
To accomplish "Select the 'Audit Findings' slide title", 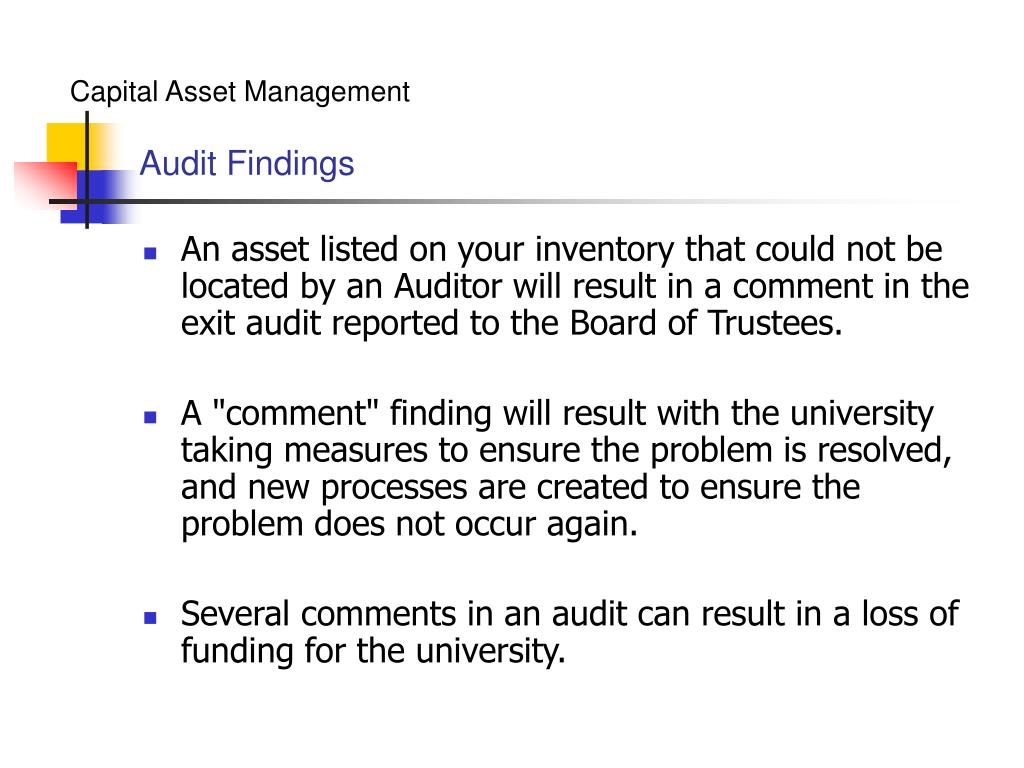I will pyautogui.click(x=247, y=164).
